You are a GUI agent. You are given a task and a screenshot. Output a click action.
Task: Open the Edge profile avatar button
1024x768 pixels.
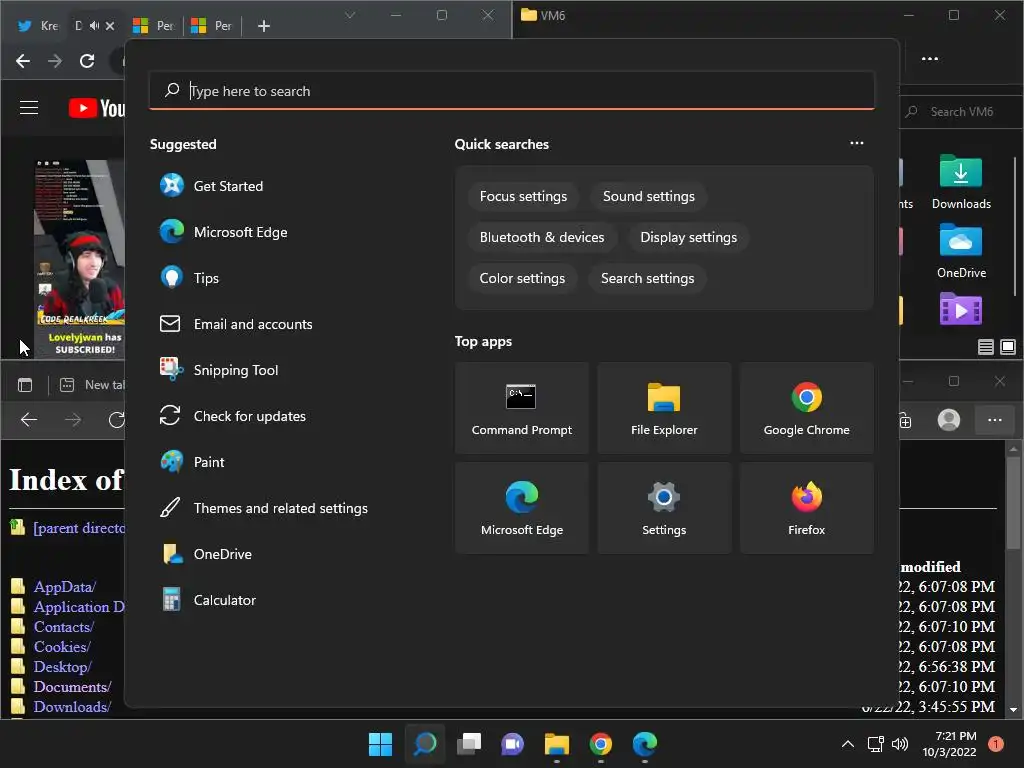(x=948, y=420)
